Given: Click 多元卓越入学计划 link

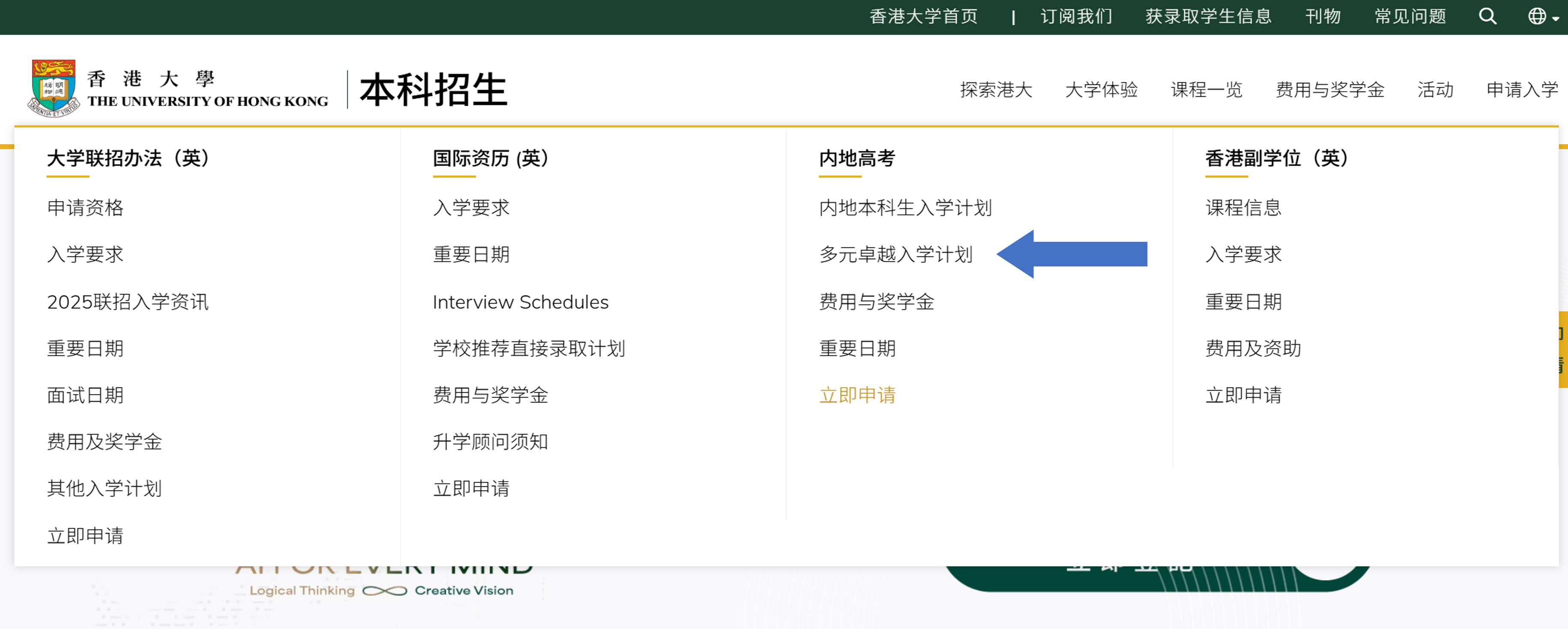Looking at the screenshot, I should point(896,254).
